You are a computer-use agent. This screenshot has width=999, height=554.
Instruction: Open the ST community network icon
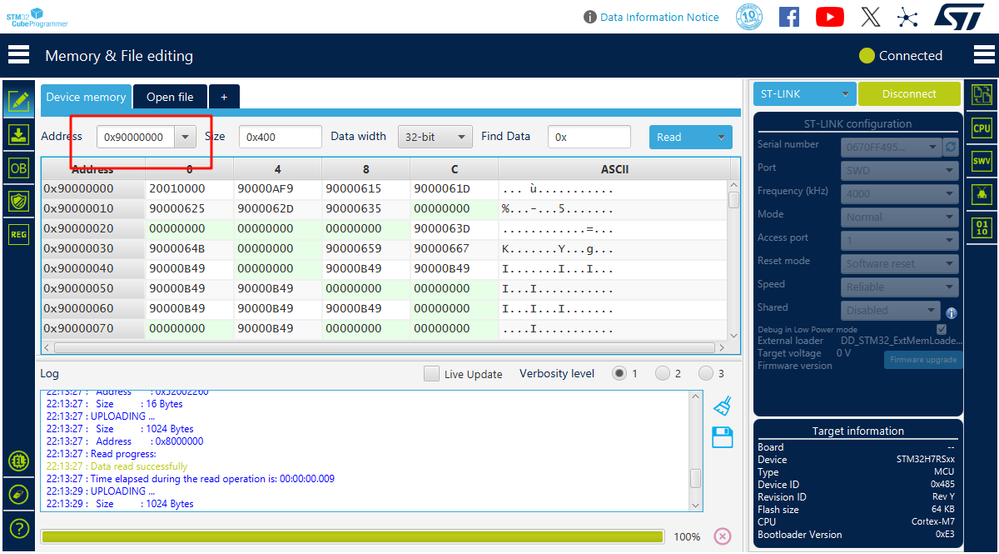(x=907, y=17)
